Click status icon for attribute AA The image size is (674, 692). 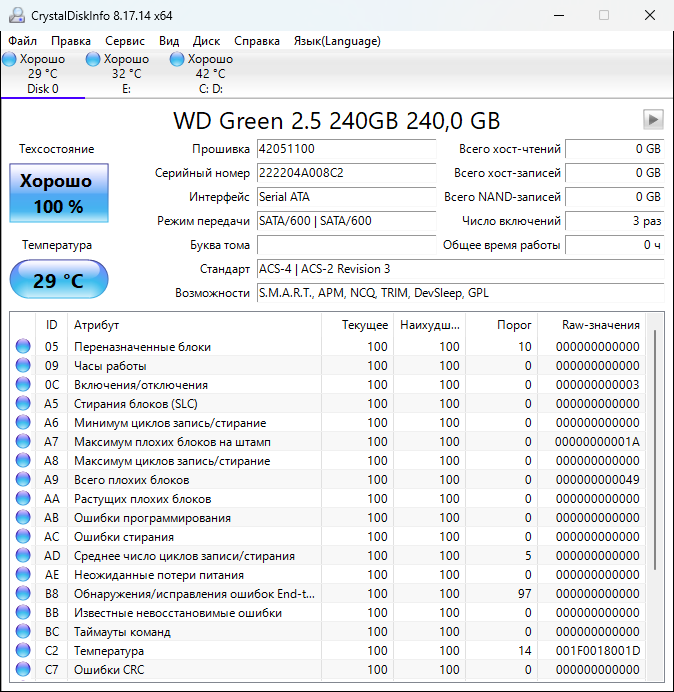pyautogui.click(x=23, y=498)
